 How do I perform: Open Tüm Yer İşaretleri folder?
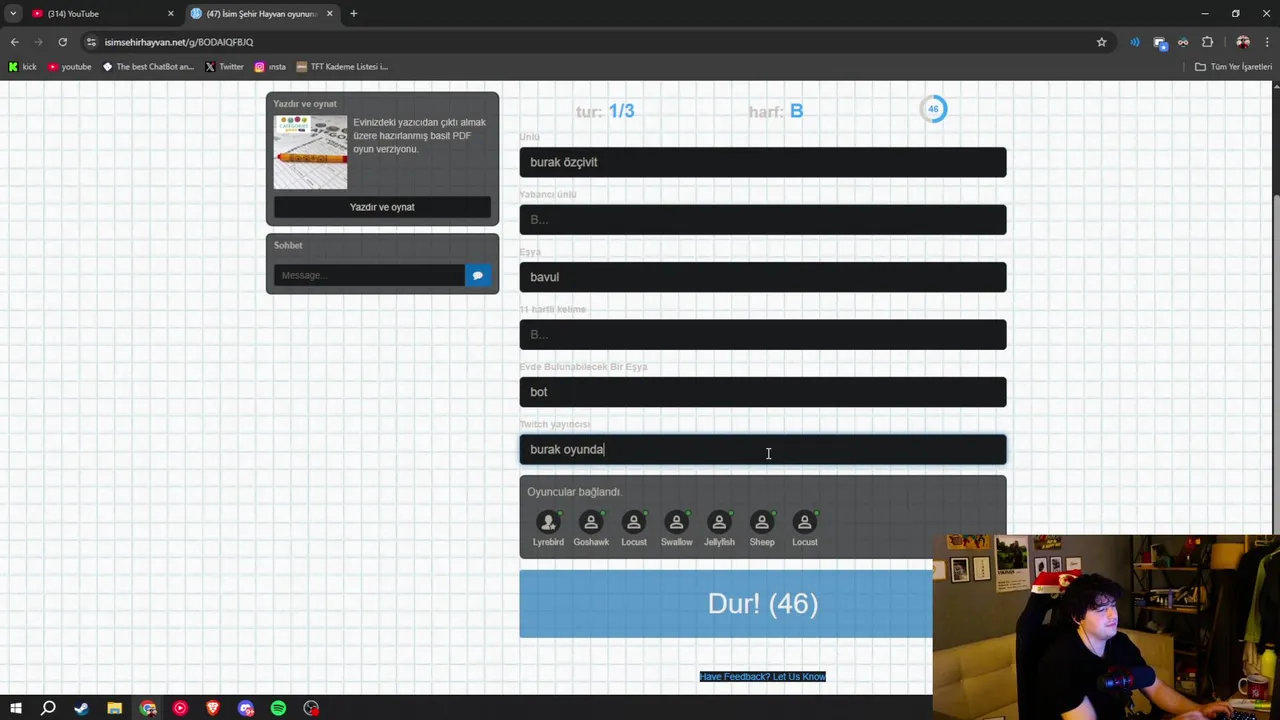pos(1233,67)
